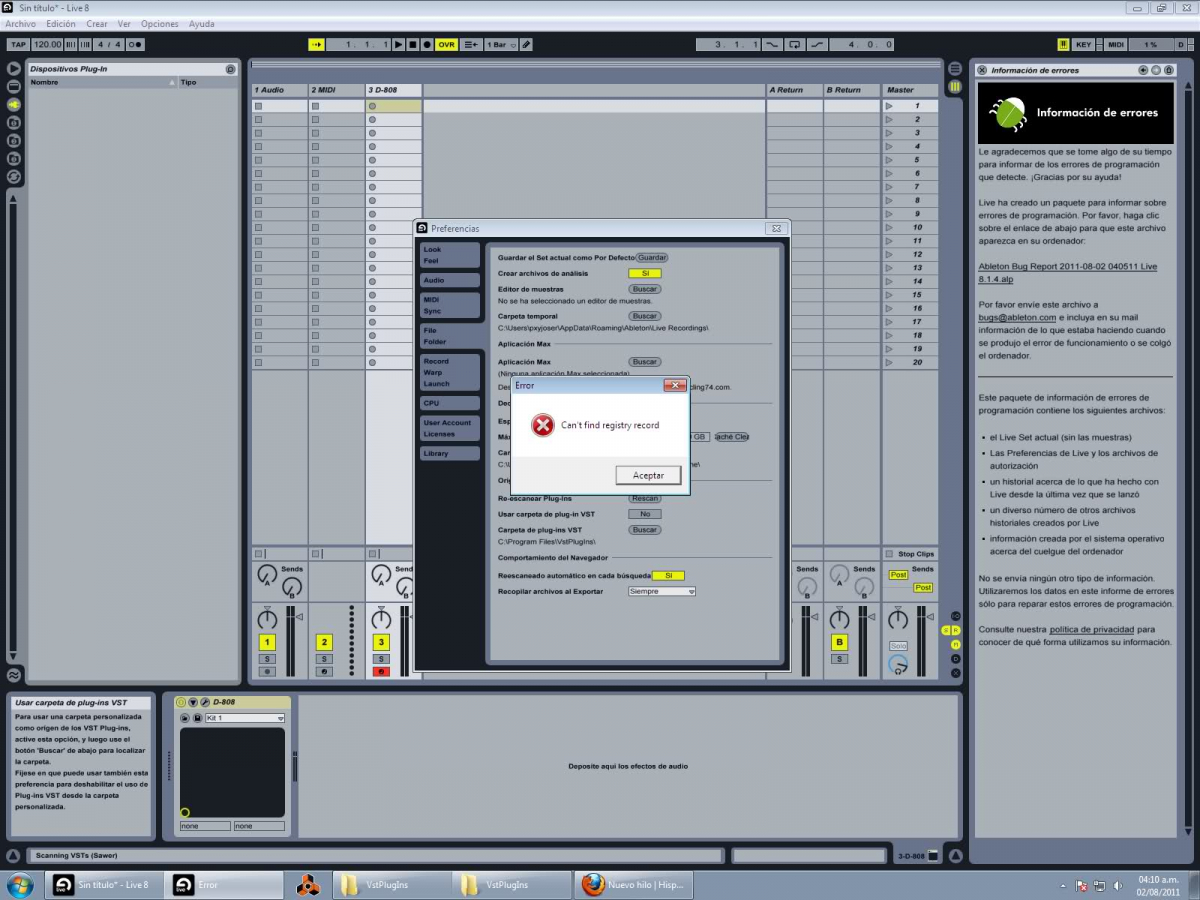Fold the D-808 device with the triangle icon
The image size is (1200, 900).
coord(193,702)
